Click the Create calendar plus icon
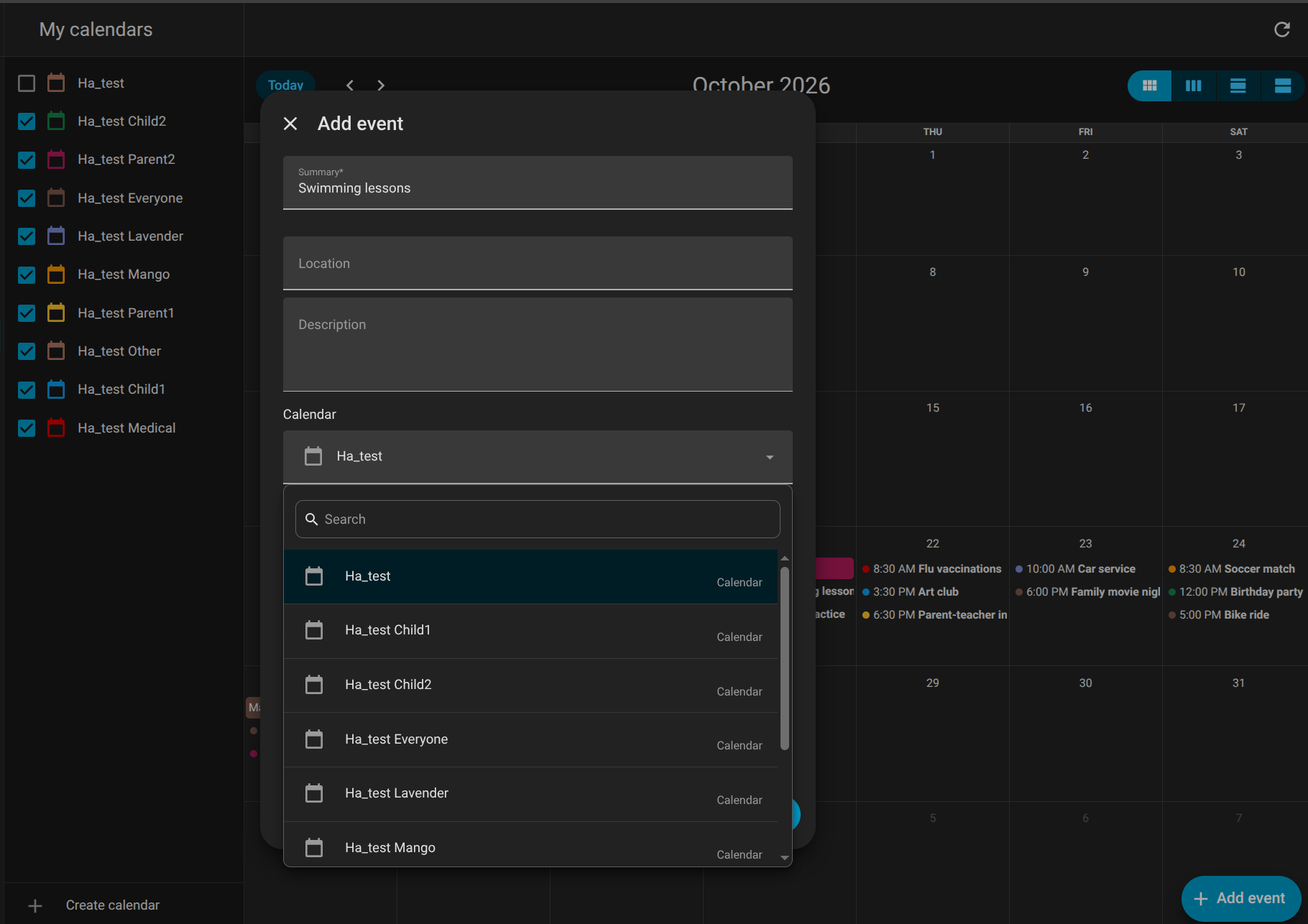 (x=35, y=906)
